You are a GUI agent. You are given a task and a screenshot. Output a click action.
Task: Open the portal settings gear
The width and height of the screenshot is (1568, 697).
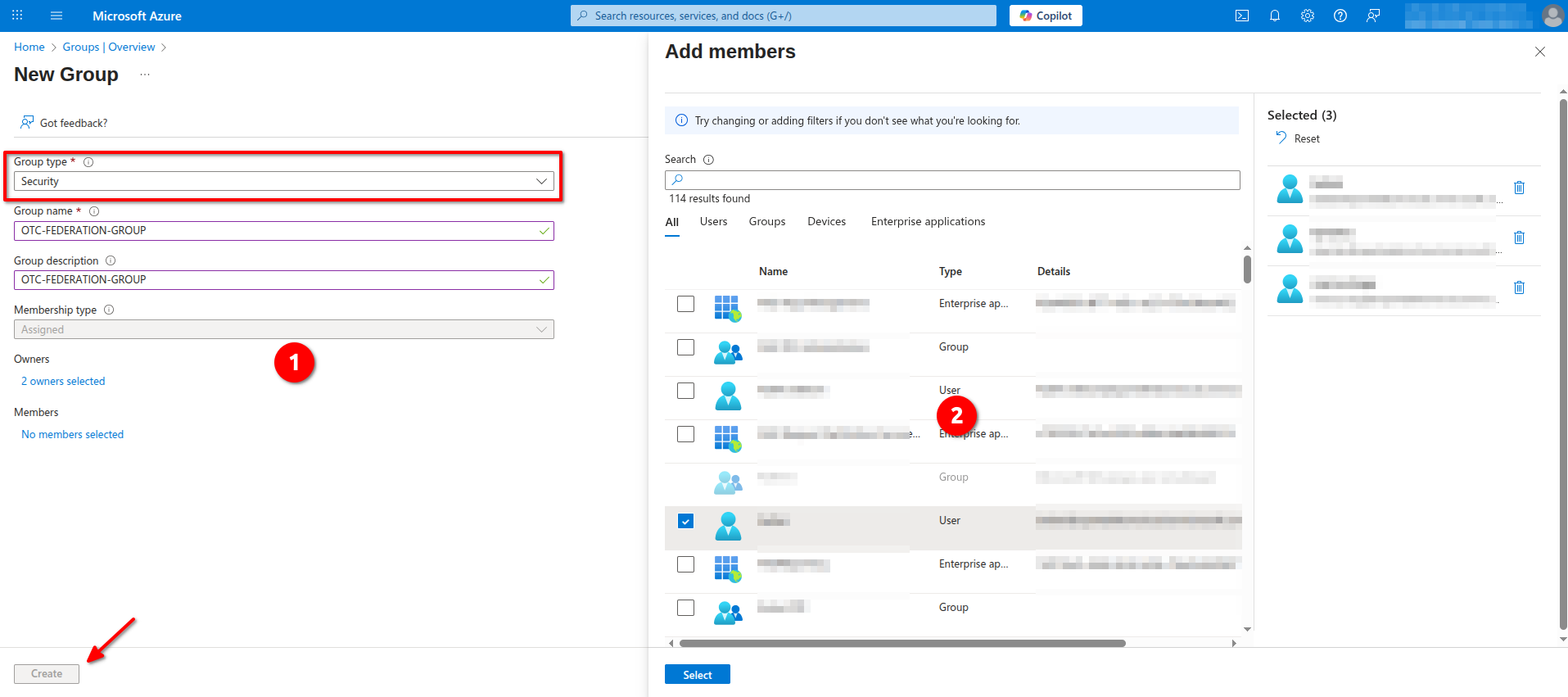tap(1307, 16)
